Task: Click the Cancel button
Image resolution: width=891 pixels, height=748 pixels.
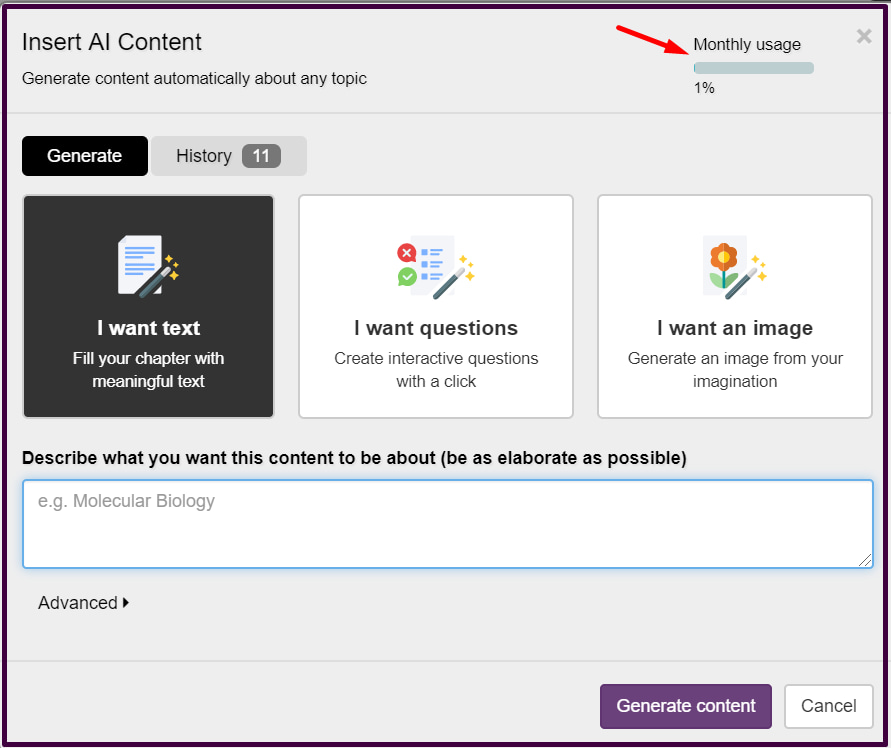Action: [828, 706]
